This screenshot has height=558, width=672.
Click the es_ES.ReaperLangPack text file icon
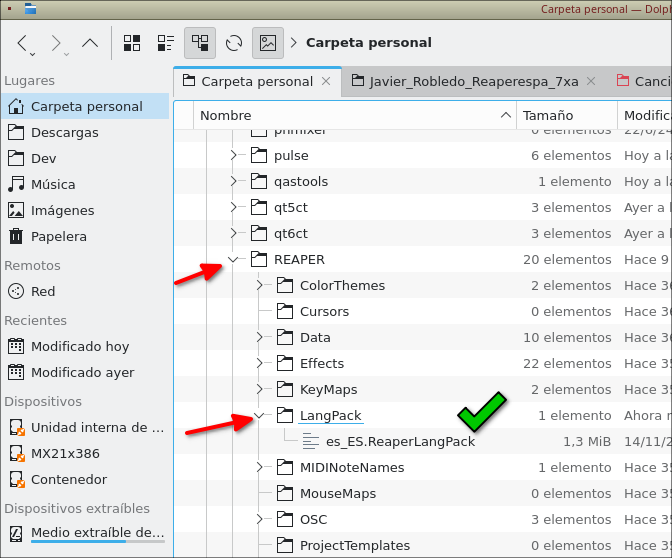click(x=311, y=441)
